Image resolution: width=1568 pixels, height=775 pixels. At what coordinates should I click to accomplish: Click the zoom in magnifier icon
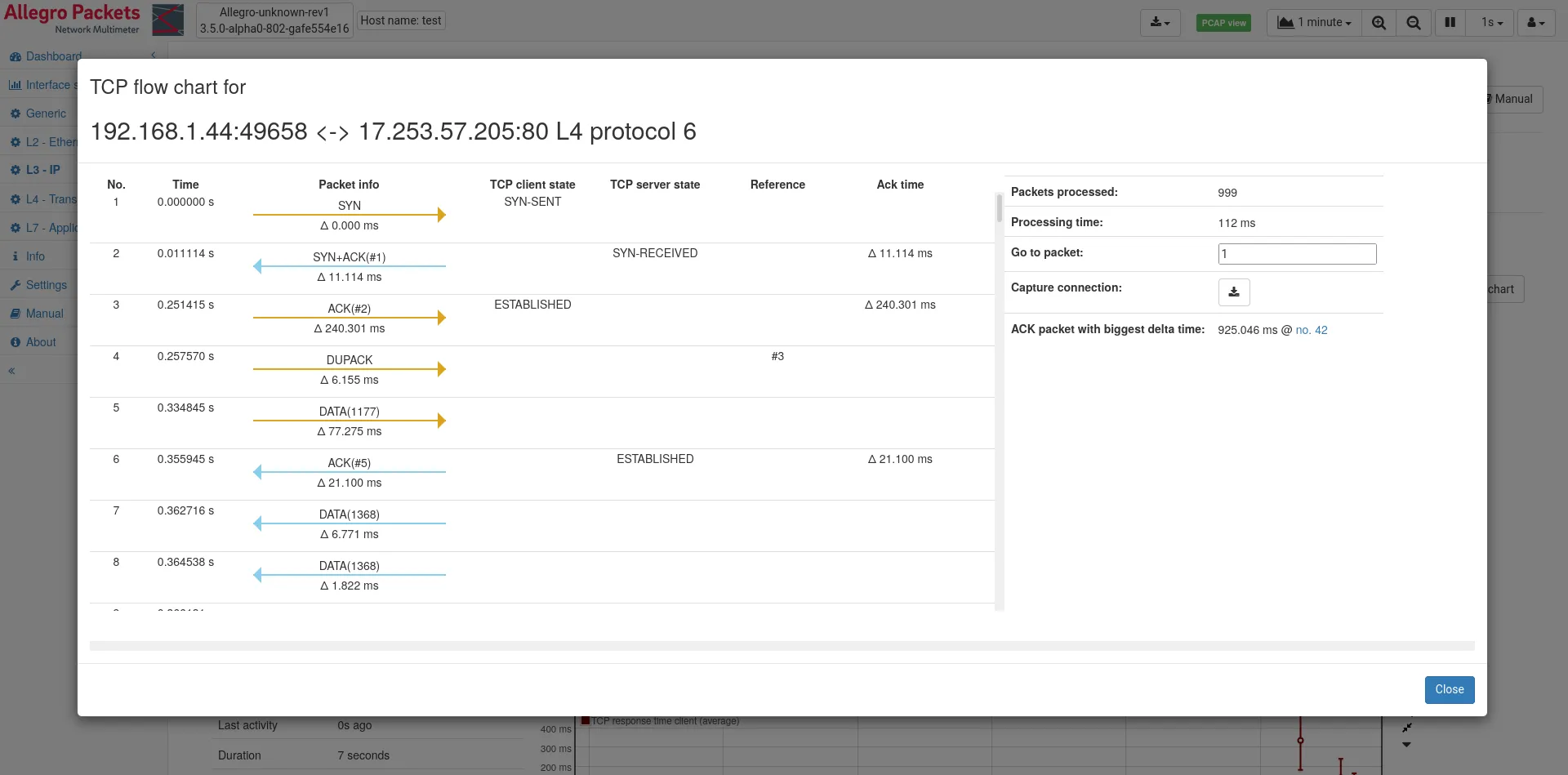[x=1379, y=23]
